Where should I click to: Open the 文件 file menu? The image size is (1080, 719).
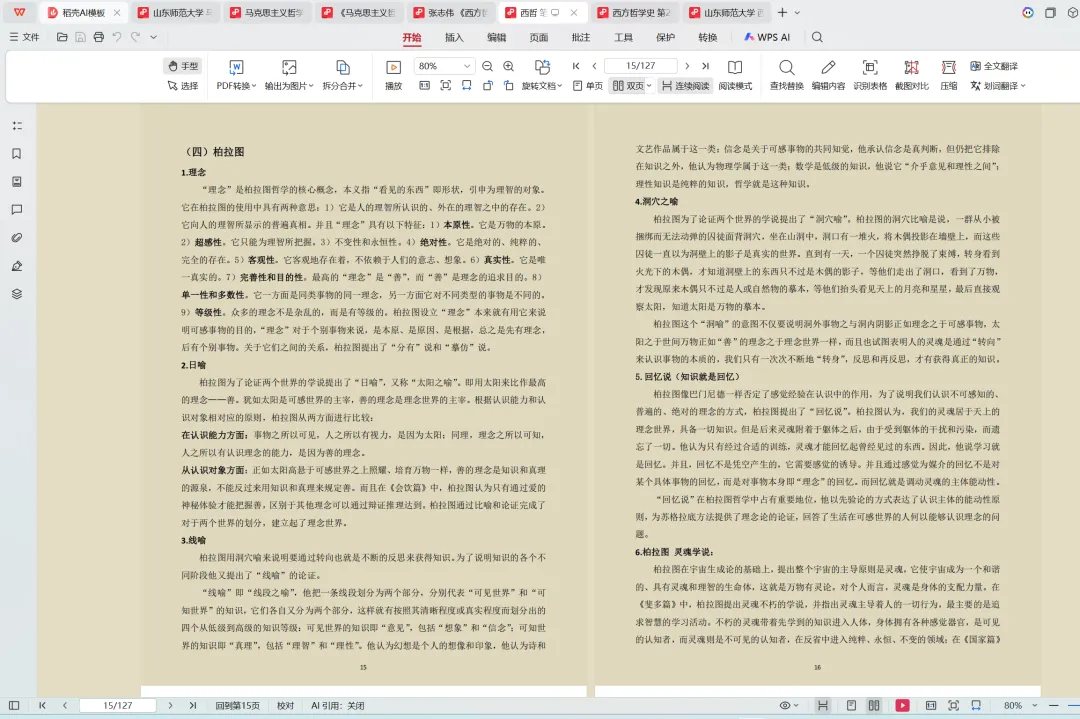click(x=25, y=37)
